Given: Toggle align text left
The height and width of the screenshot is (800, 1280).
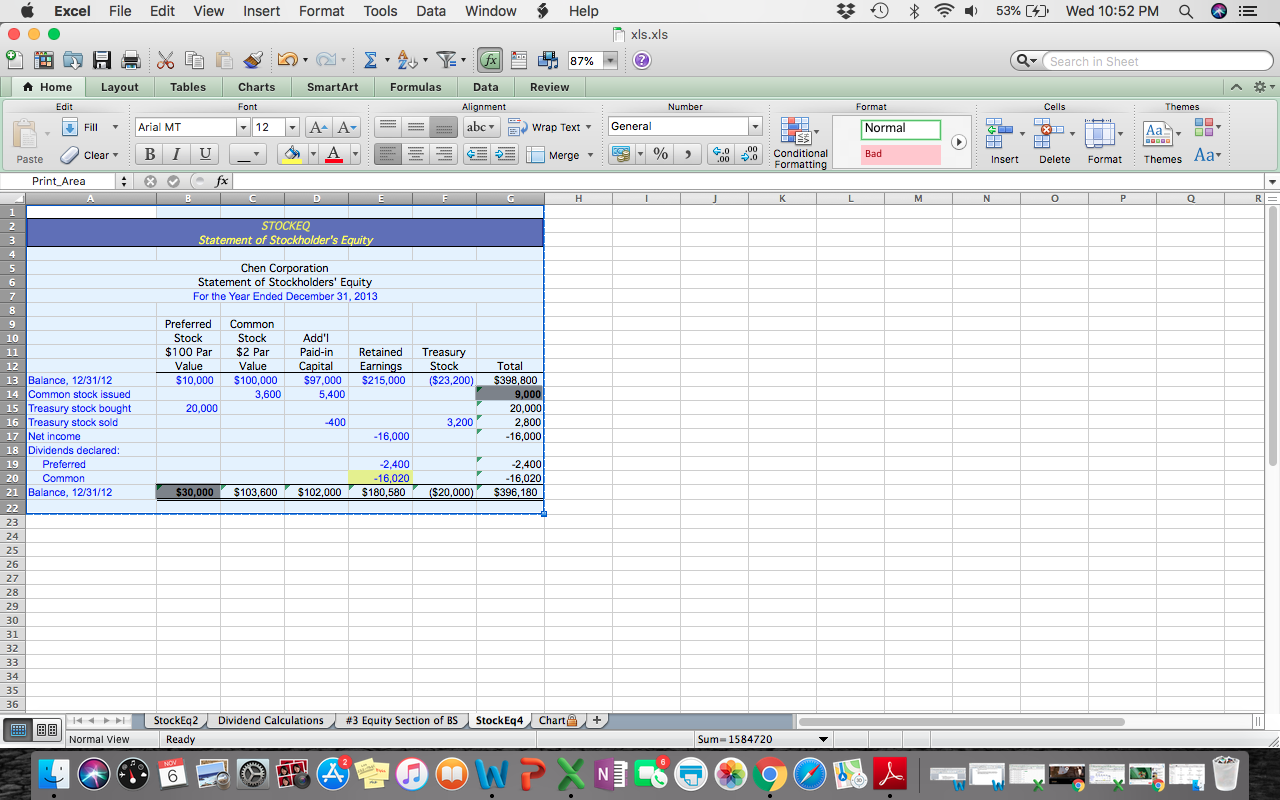Looking at the screenshot, I should pos(388,154).
